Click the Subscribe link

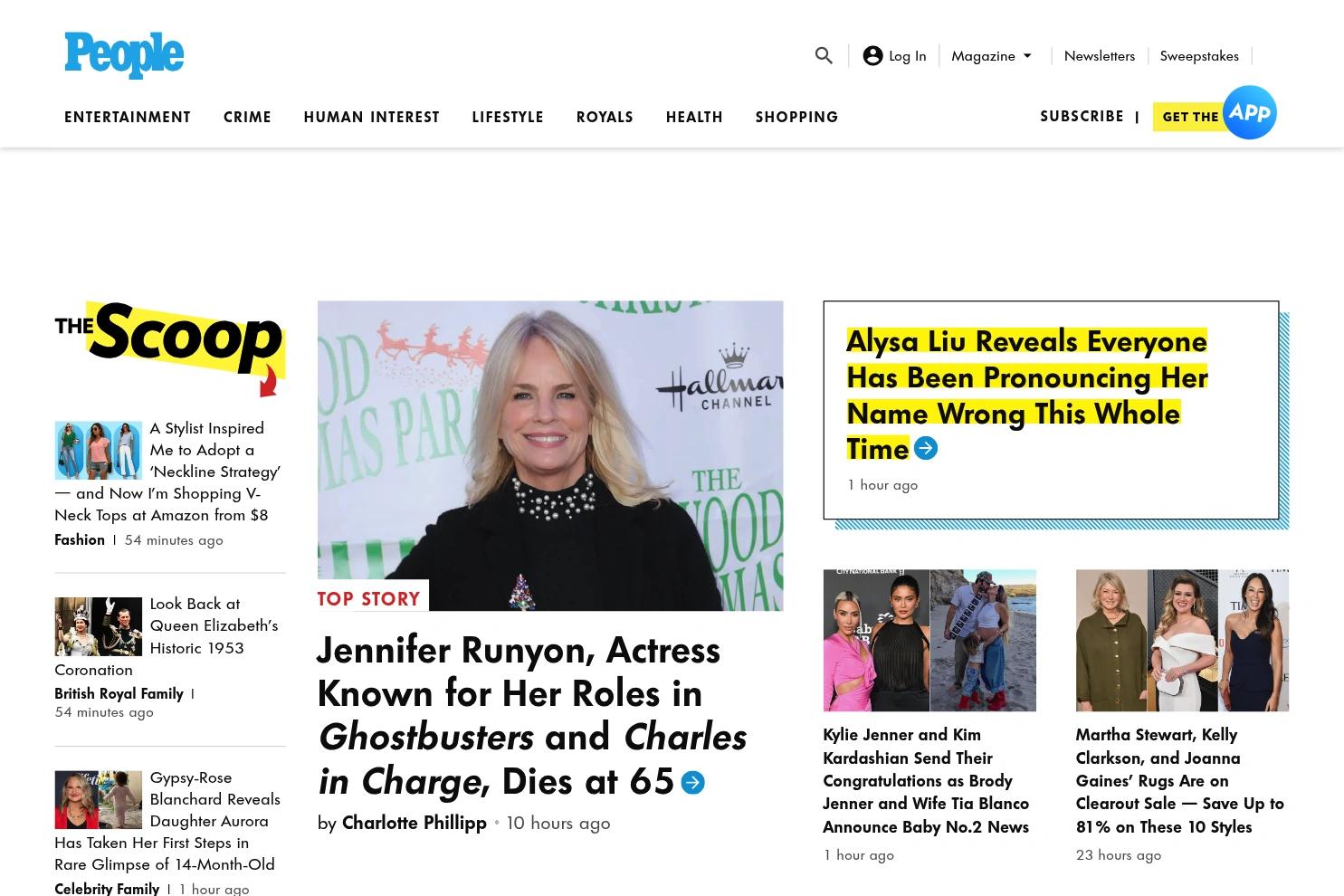(x=1082, y=116)
